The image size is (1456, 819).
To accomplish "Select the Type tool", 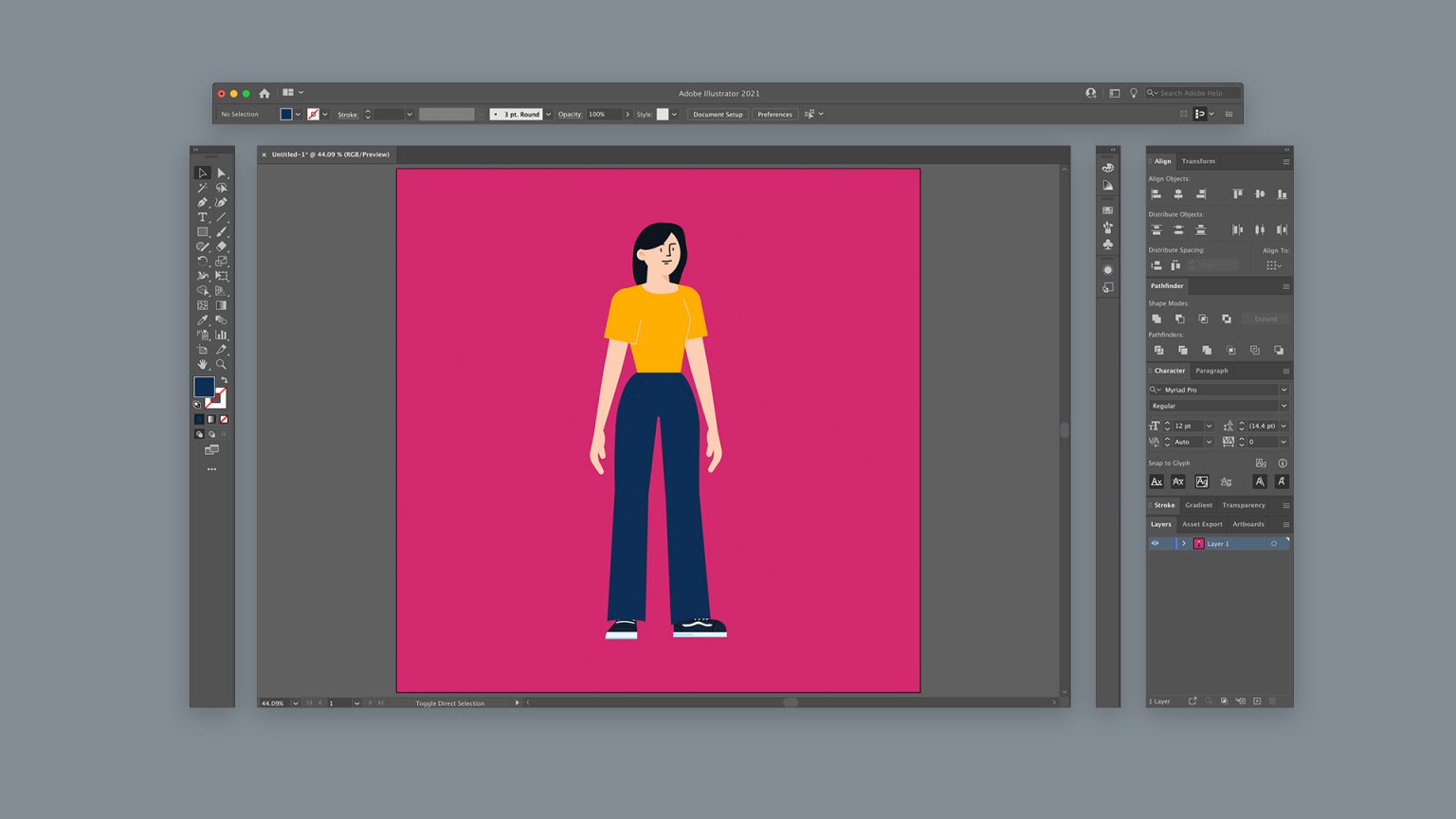I will [x=202, y=217].
